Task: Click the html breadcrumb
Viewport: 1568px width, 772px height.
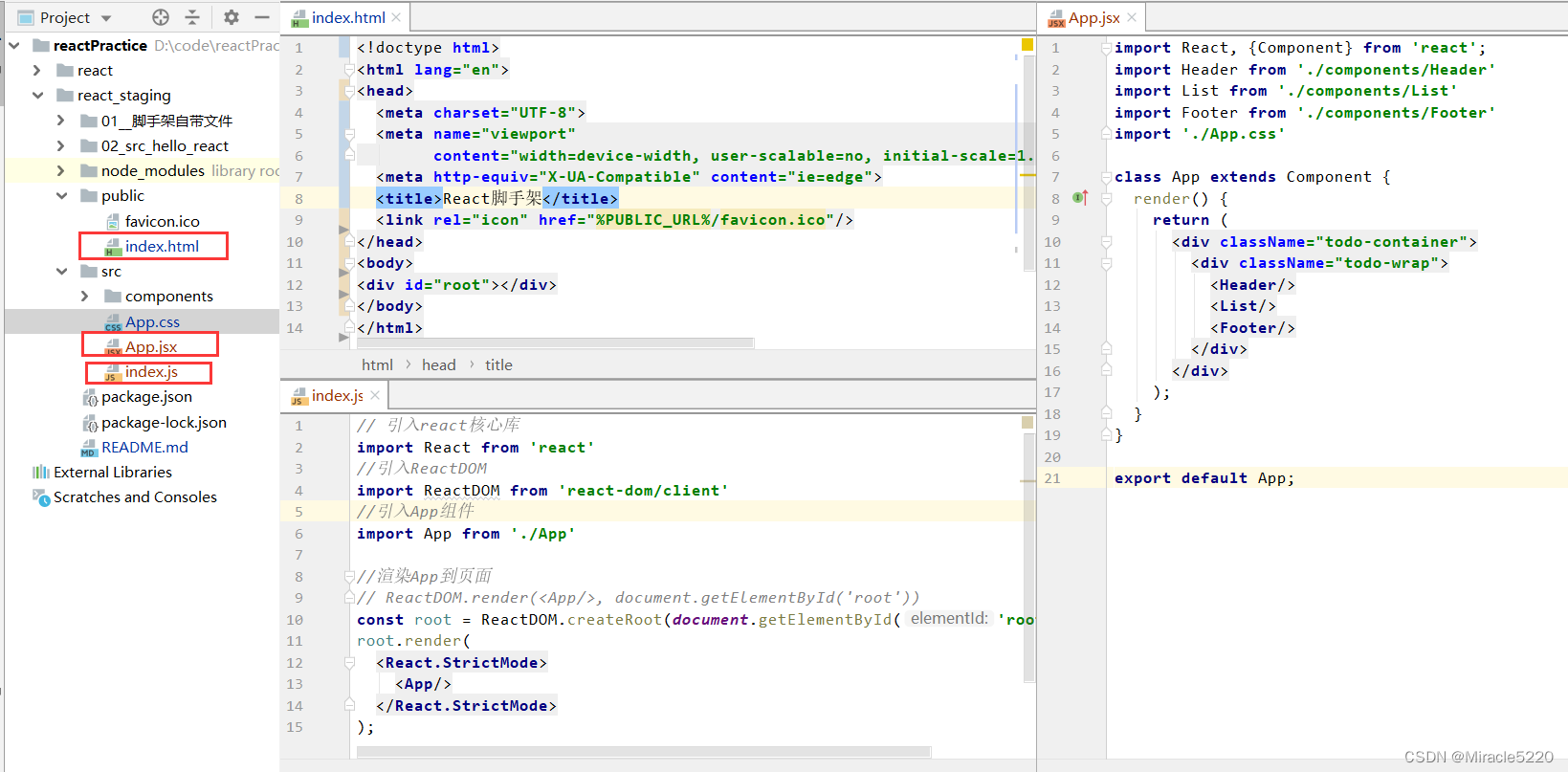Action: point(377,364)
